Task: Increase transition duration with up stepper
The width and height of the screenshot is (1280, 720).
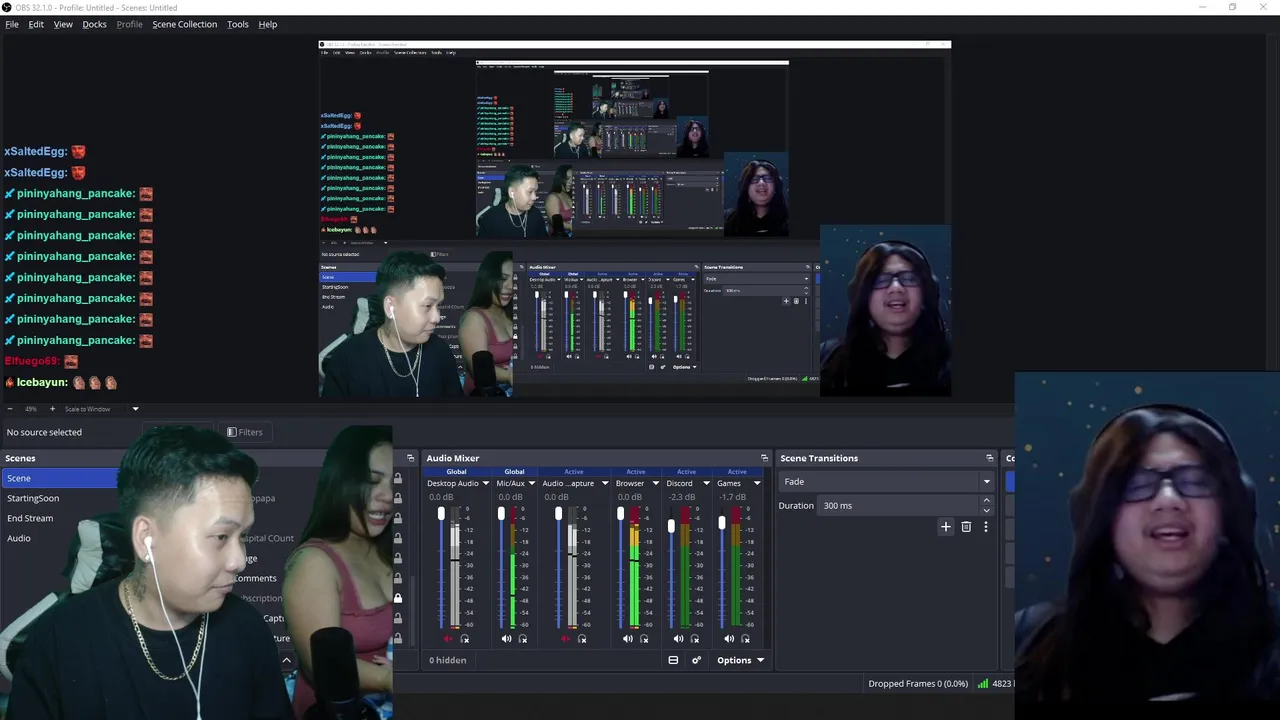Action: pyautogui.click(x=987, y=501)
